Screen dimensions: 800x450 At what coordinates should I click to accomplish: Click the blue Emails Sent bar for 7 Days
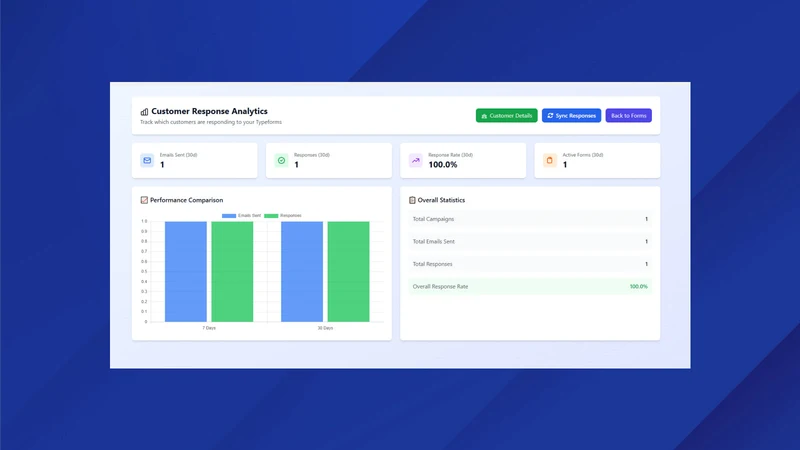[x=186, y=271]
